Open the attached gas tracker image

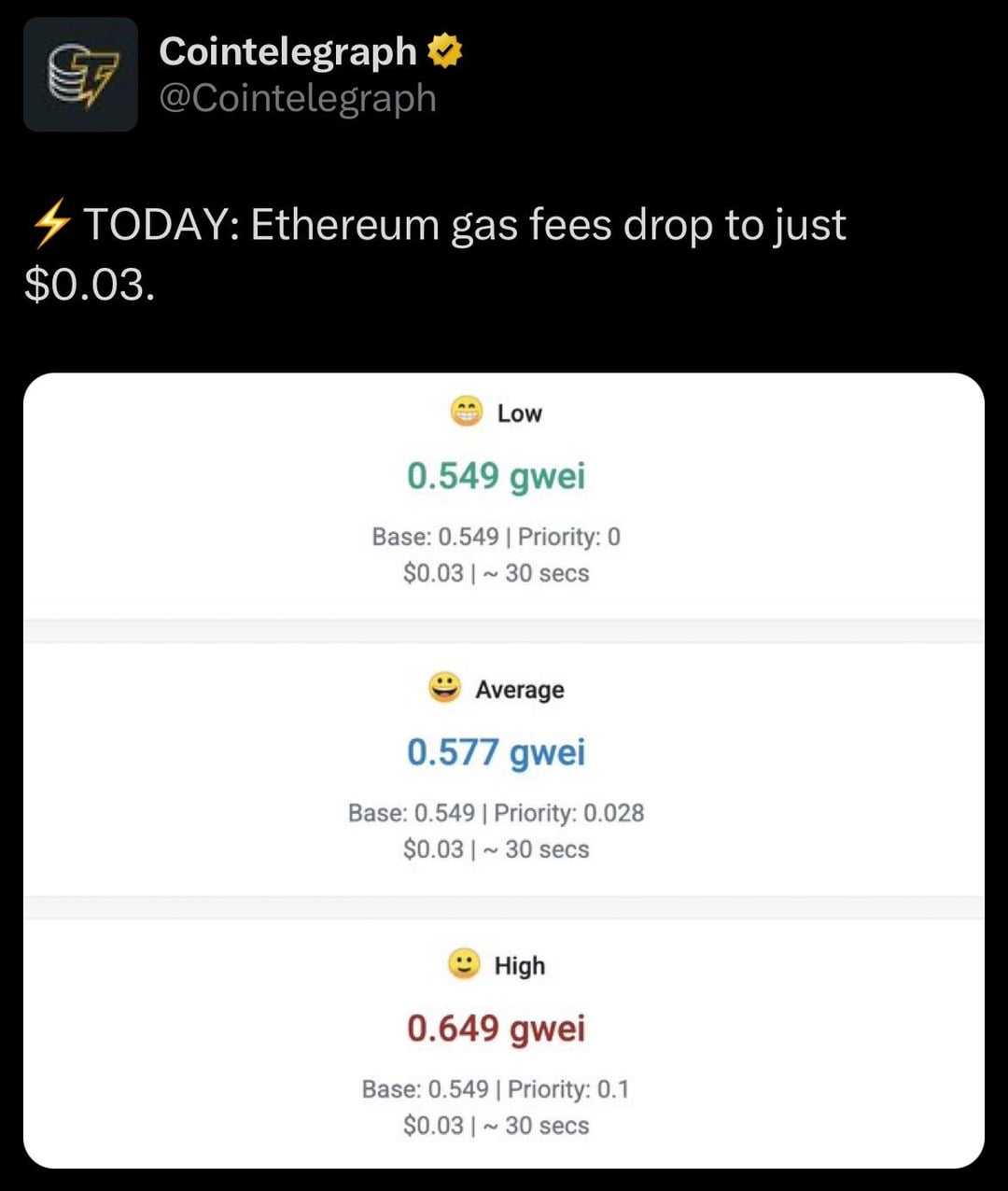click(504, 771)
